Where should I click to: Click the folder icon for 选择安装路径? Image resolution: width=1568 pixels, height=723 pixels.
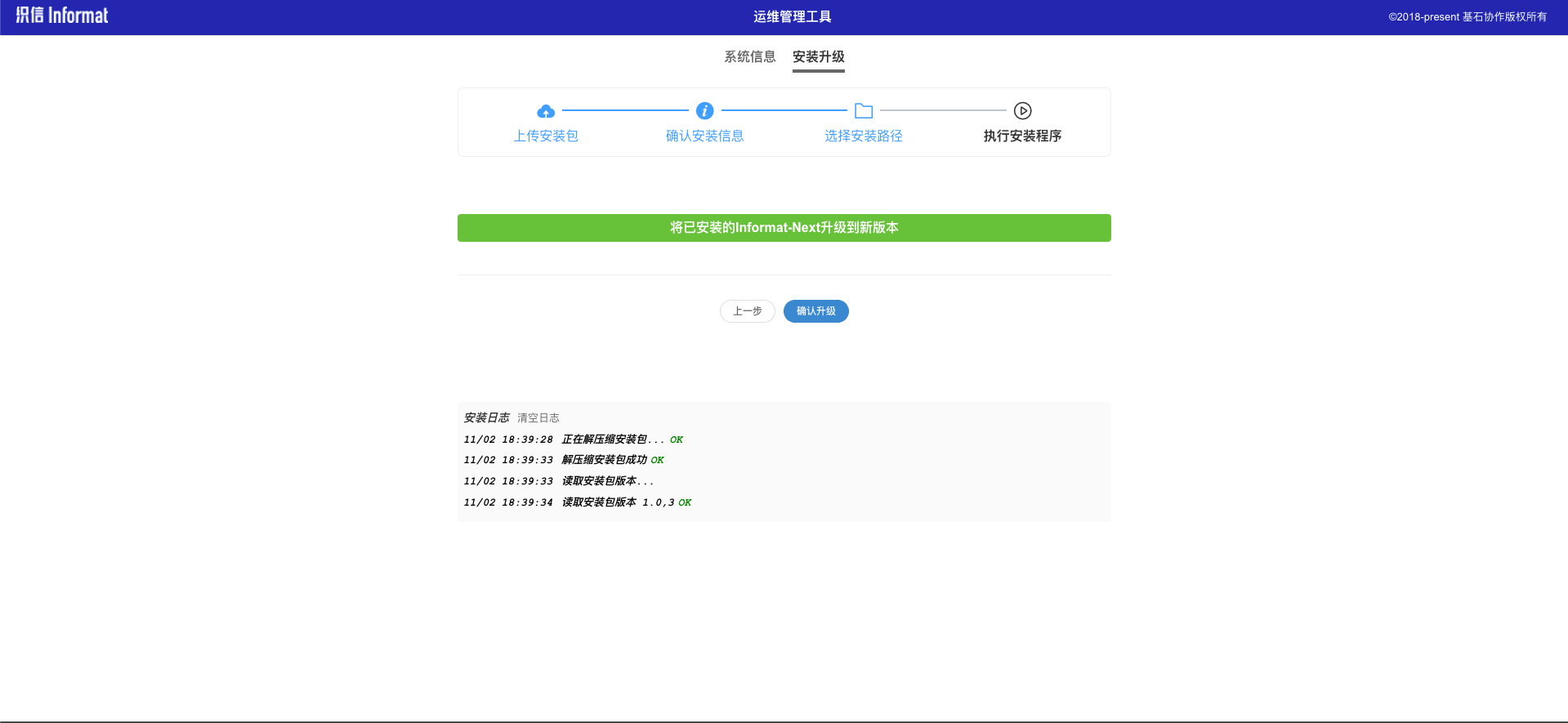(864, 111)
